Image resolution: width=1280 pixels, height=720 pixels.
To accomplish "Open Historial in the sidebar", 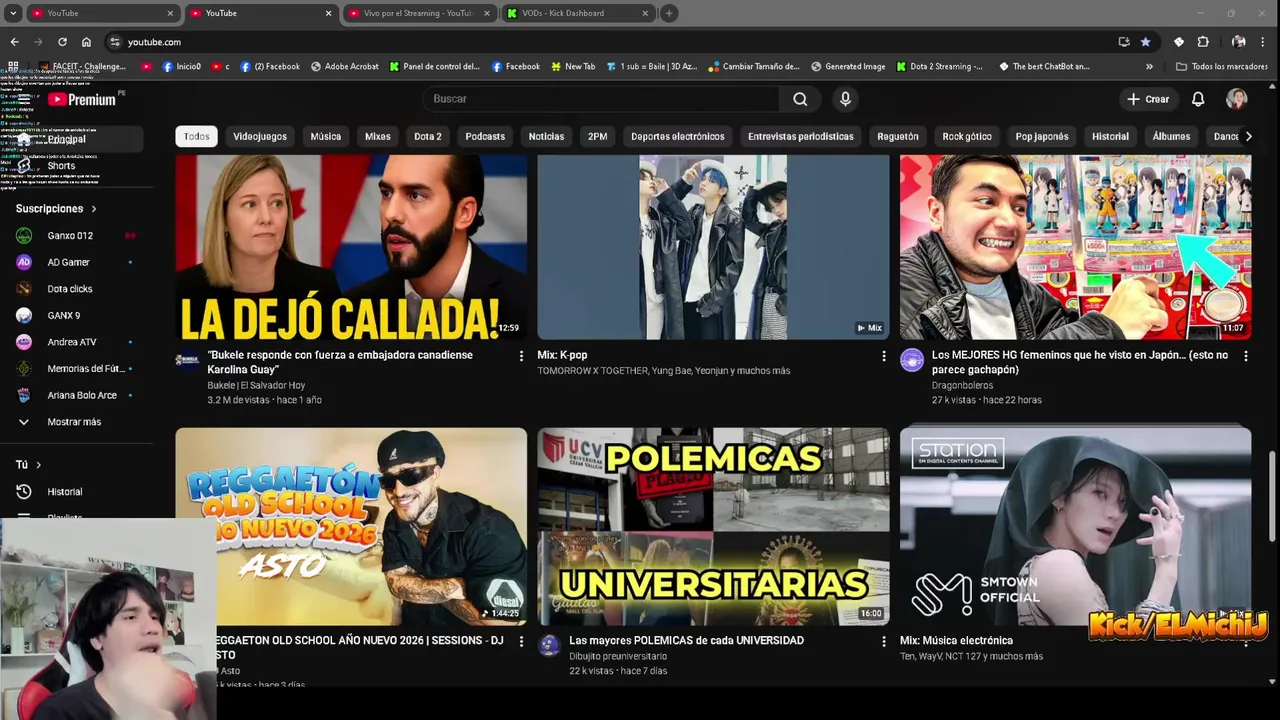I will point(75,492).
